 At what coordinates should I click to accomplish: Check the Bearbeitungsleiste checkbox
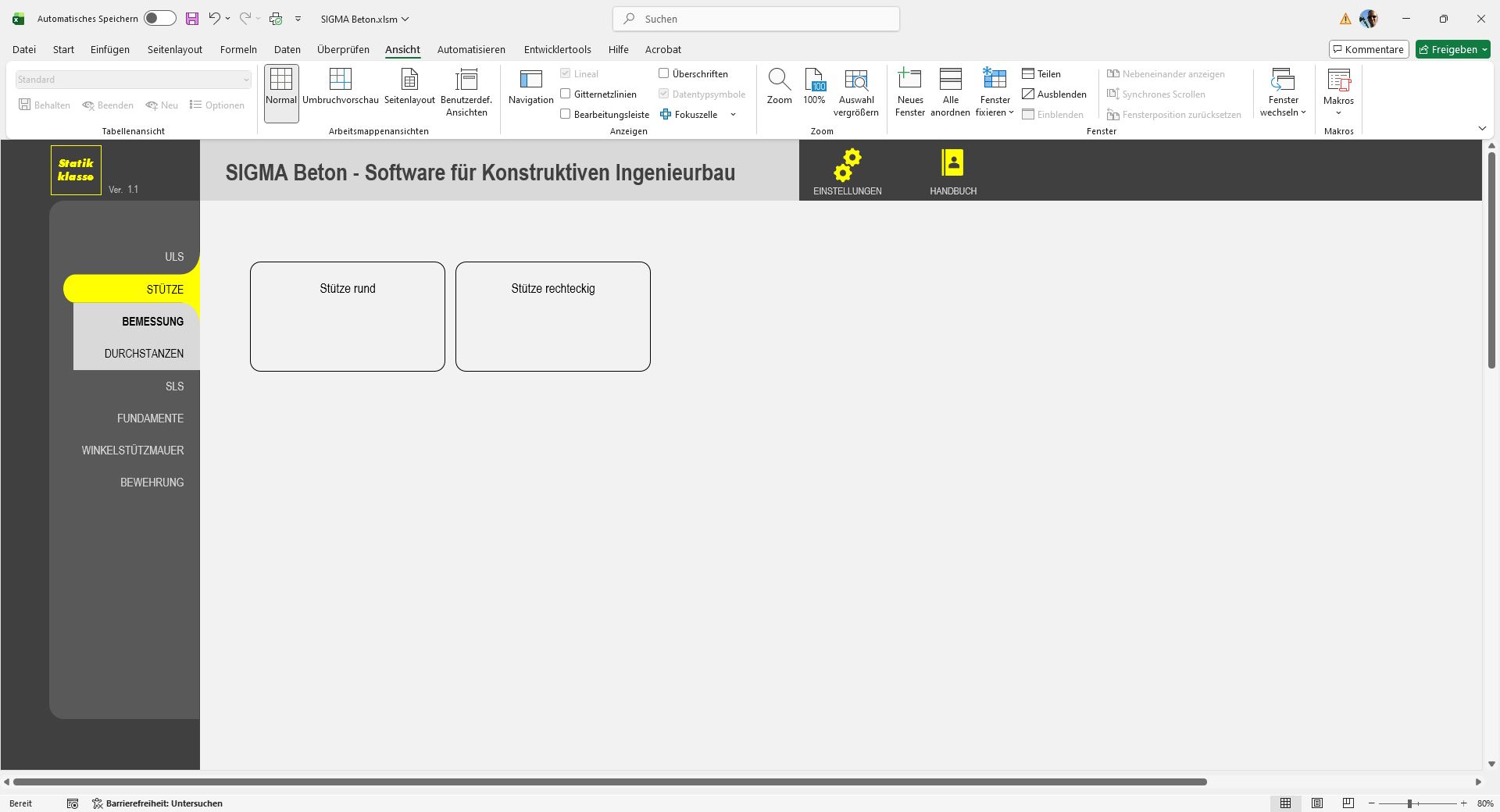coord(566,114)
